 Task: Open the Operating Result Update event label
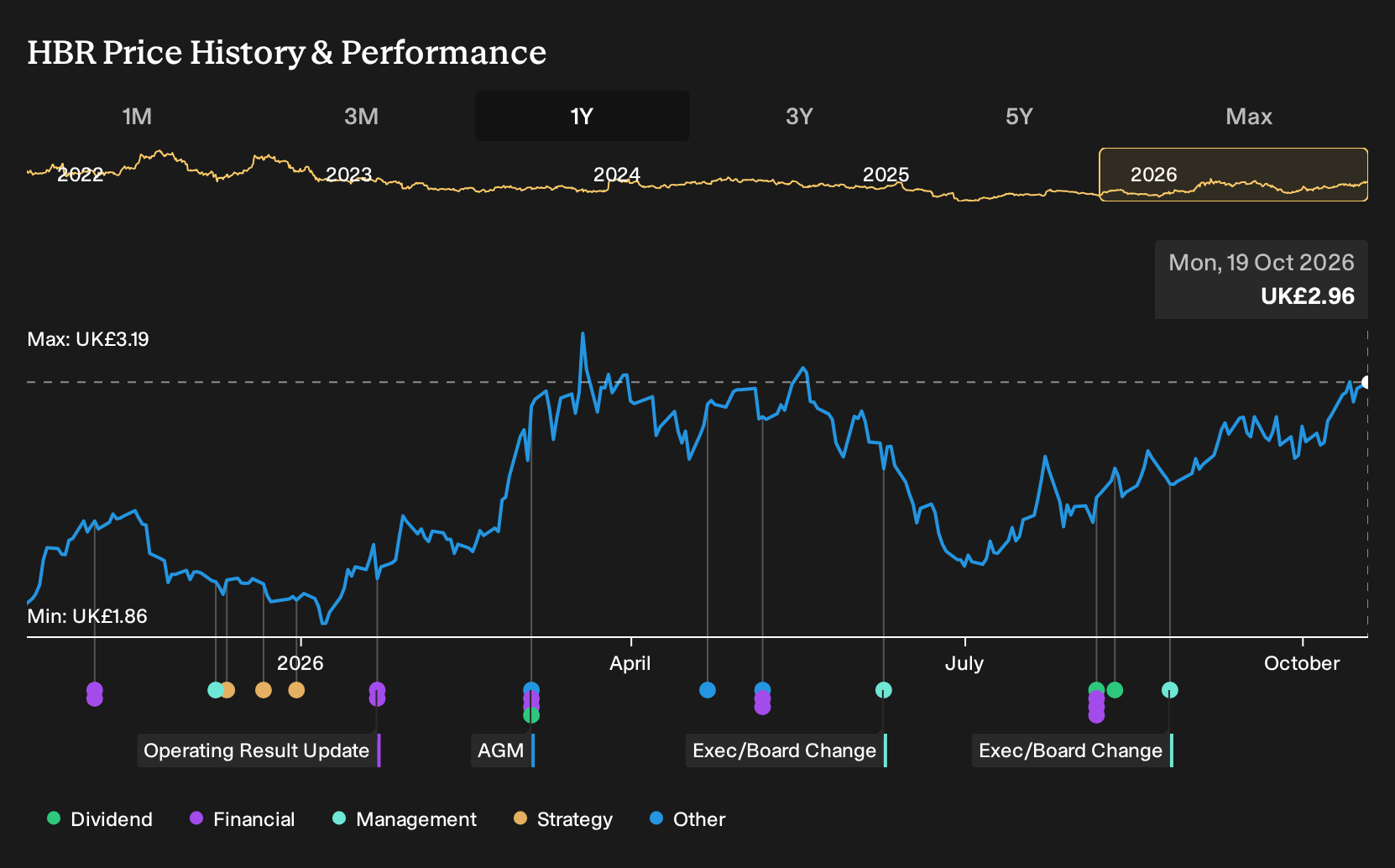(x=259, y=750)
